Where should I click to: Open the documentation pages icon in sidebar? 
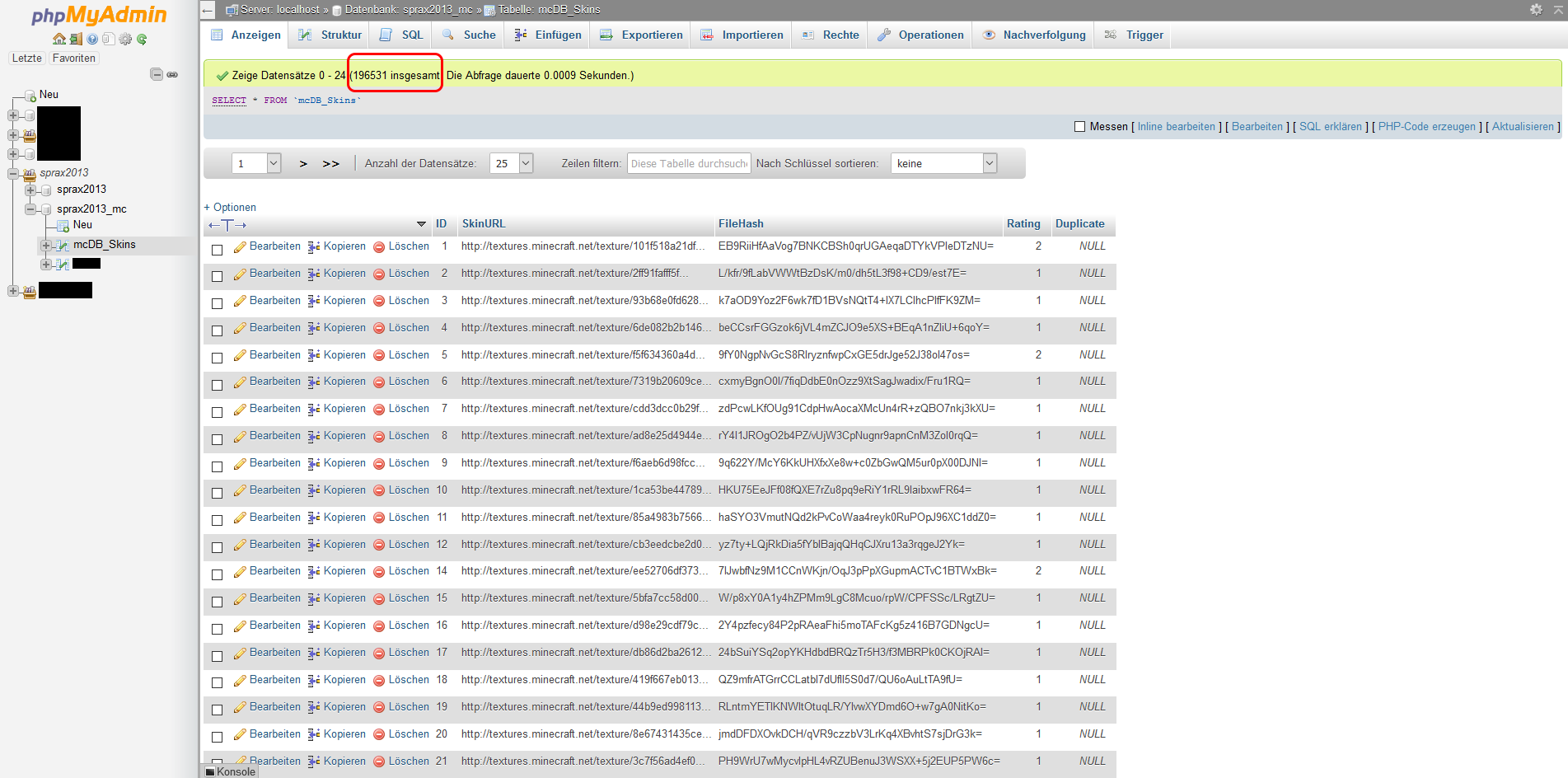(x=108, y=39)
